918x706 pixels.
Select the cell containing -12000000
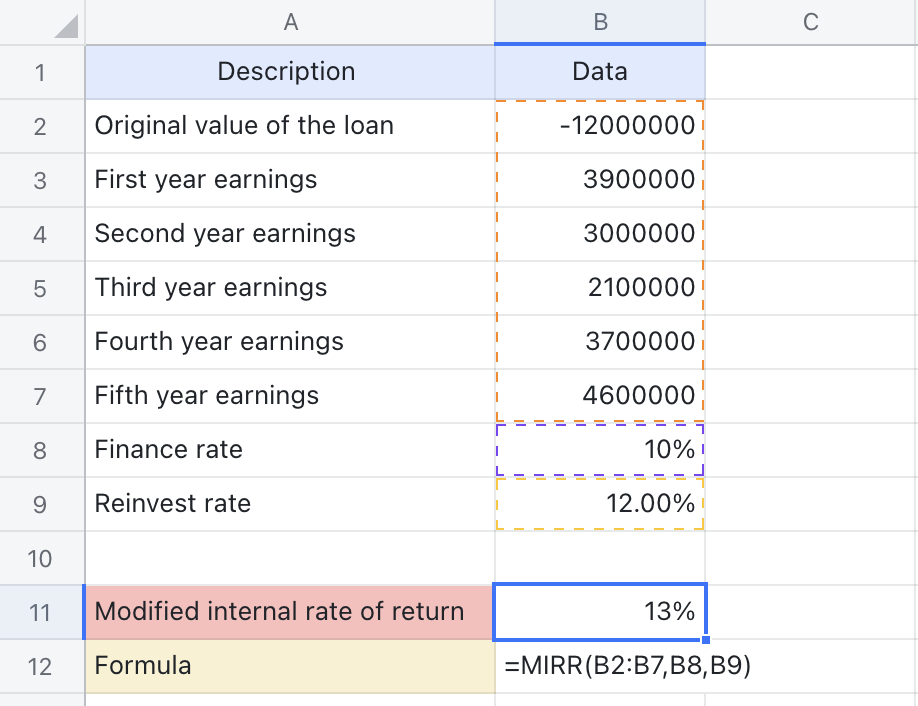click(x=599, y=125)
